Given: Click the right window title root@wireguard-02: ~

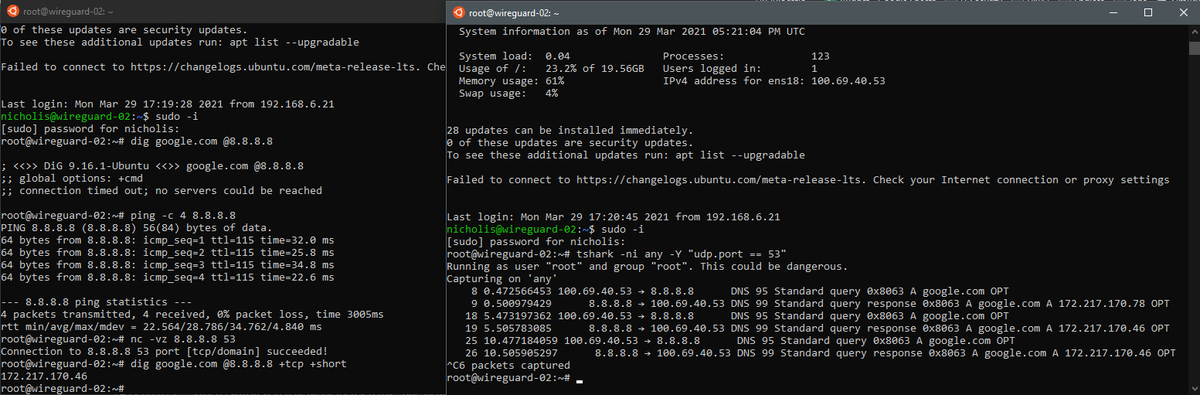Looking at the screenshot, I should pos(514,12).
